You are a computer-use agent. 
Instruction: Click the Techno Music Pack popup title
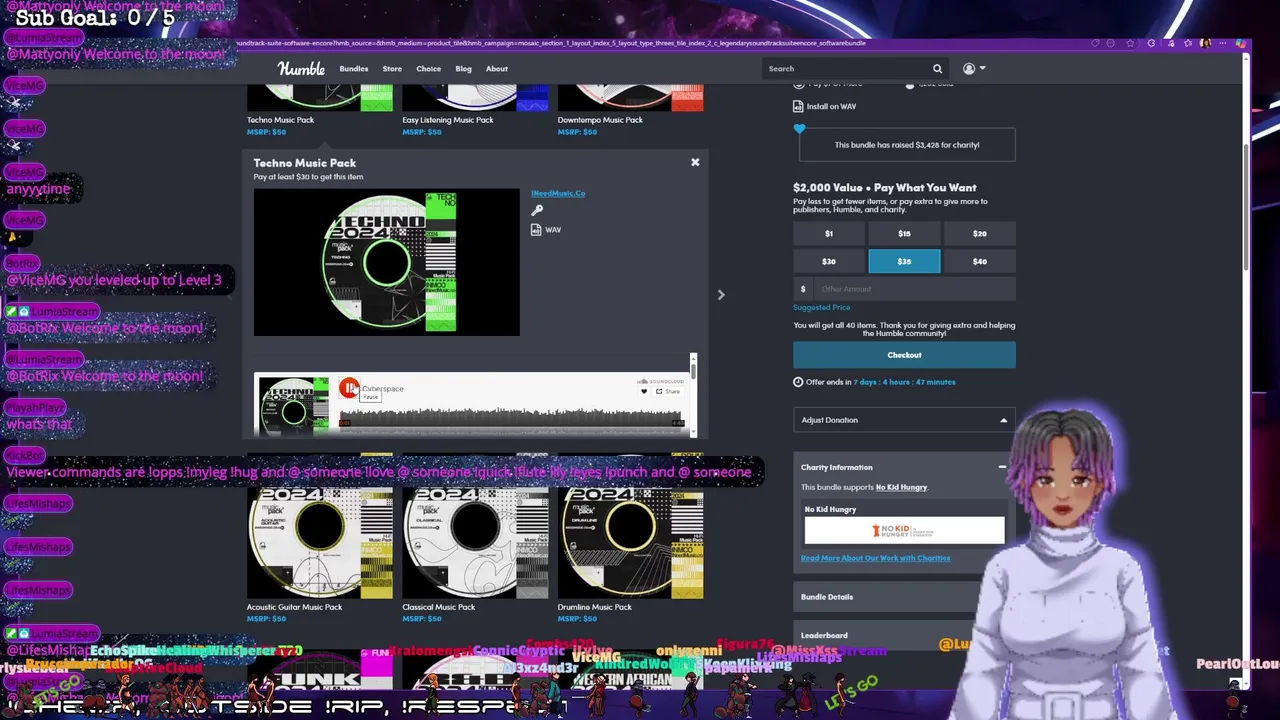pos(304,163)
